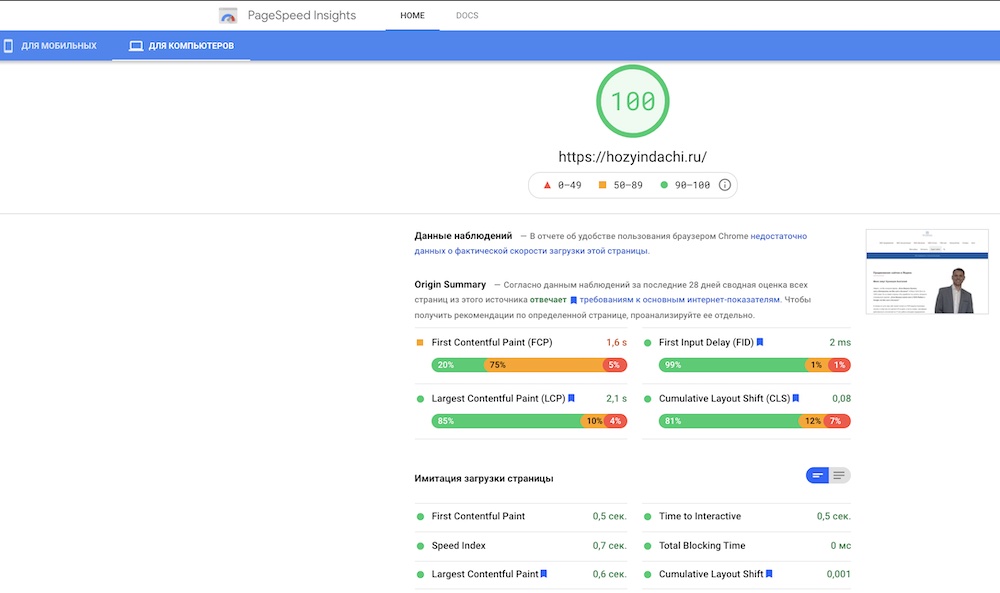Click the bookmark icon next to lab Largest Contentful Paint
1000x593 pixels.
tap(544, 574)
